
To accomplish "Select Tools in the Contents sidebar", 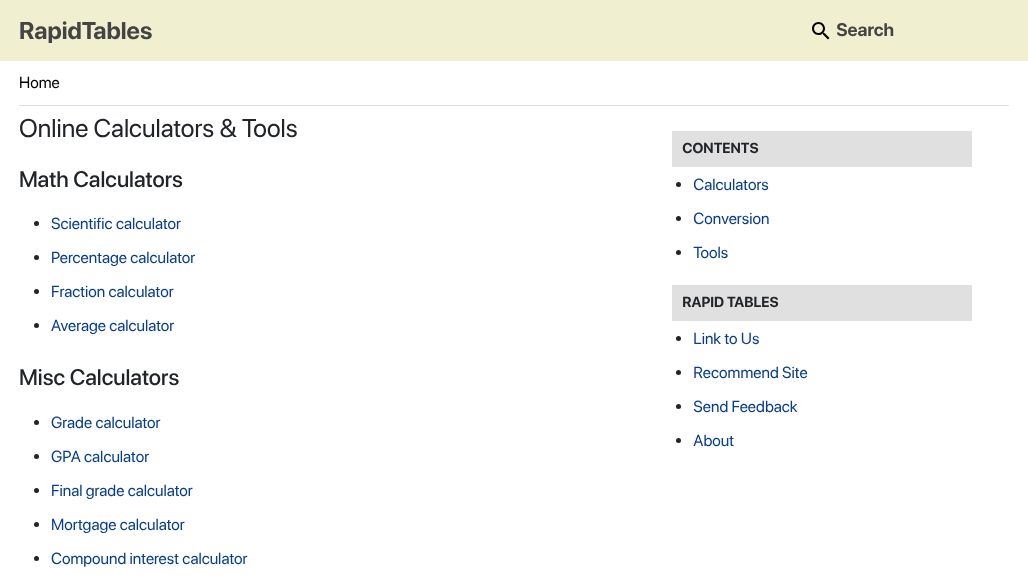I will click(x=710, y=253).
